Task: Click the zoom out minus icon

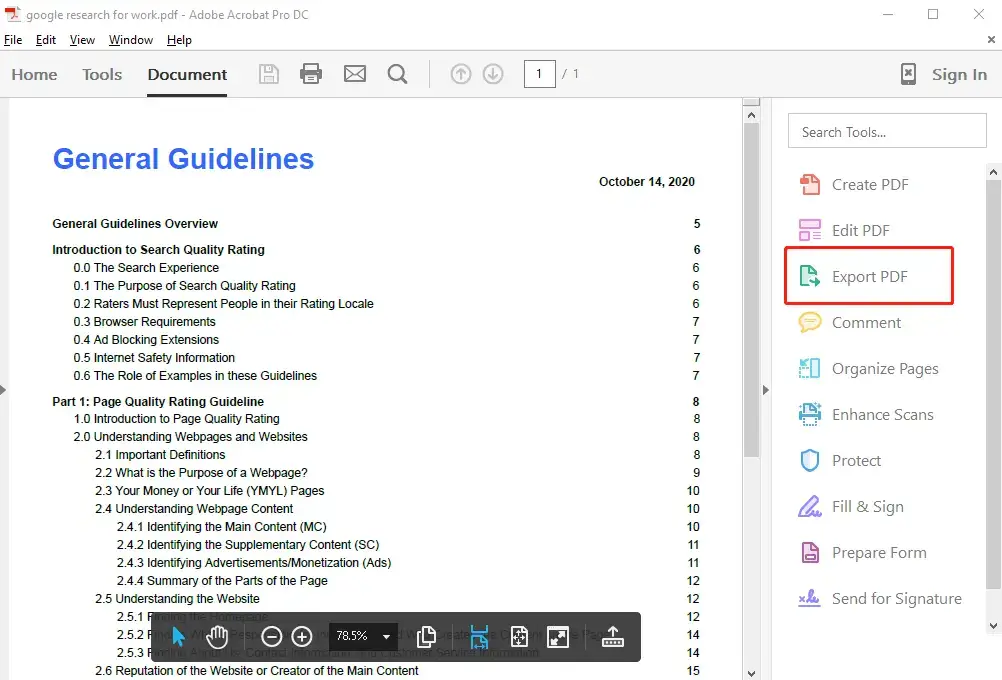Action: point(271,636)
